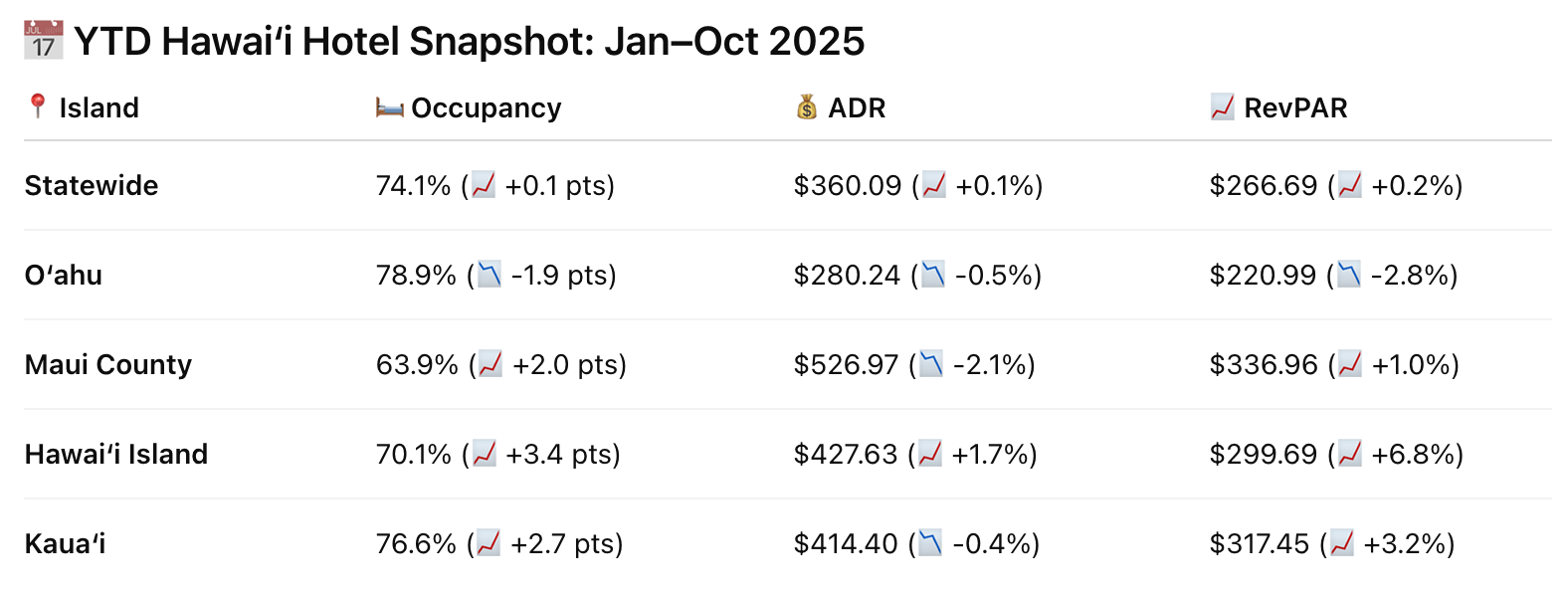
Task: Click the $299.69 RevPAR value
Action: coord(1263,454)
